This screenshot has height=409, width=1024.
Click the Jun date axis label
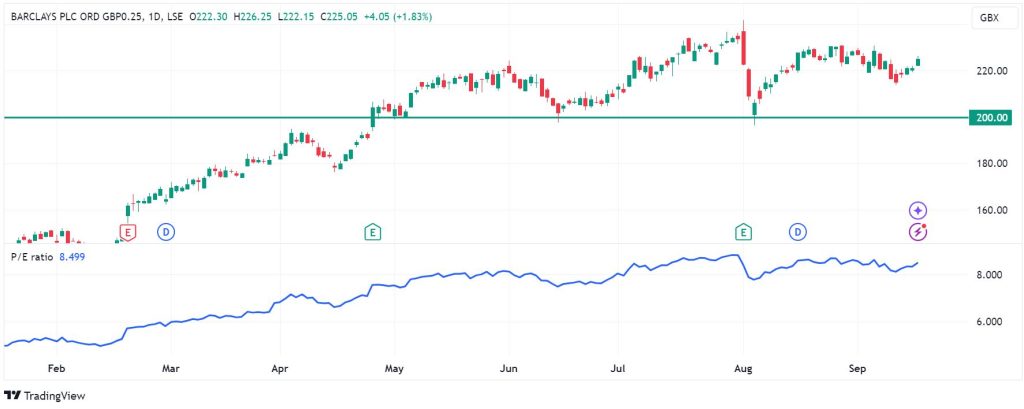(x=508, y=369)
